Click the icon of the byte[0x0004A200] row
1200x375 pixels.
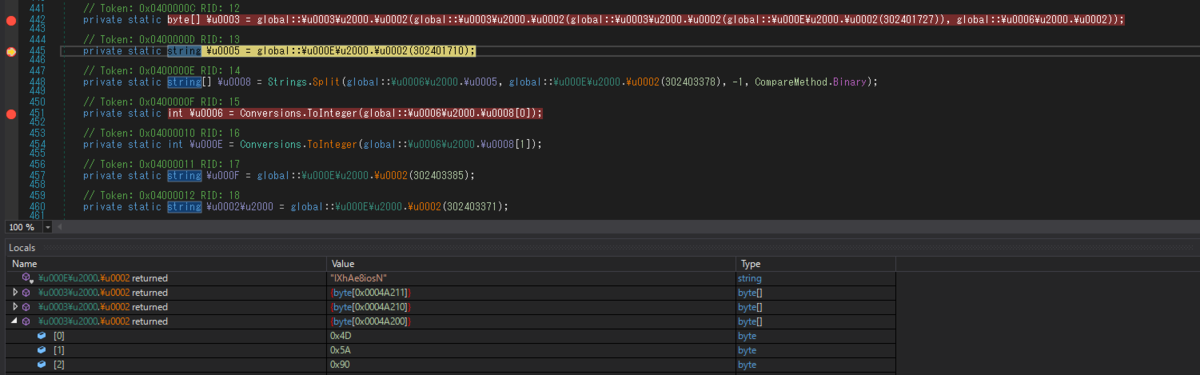tap(27, 322)
